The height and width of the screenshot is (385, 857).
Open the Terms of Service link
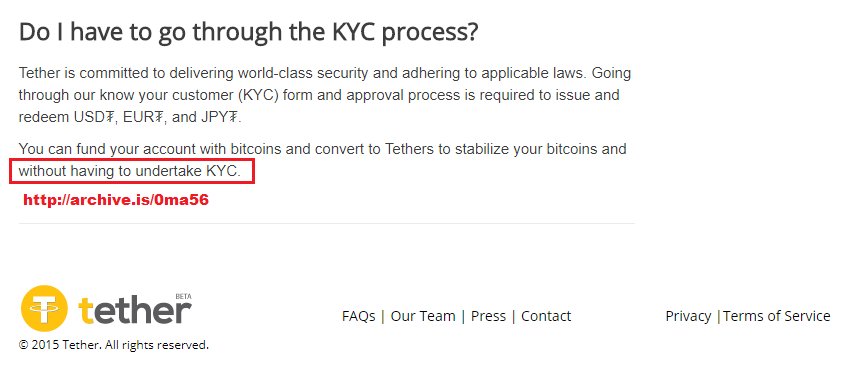(777, 316)
